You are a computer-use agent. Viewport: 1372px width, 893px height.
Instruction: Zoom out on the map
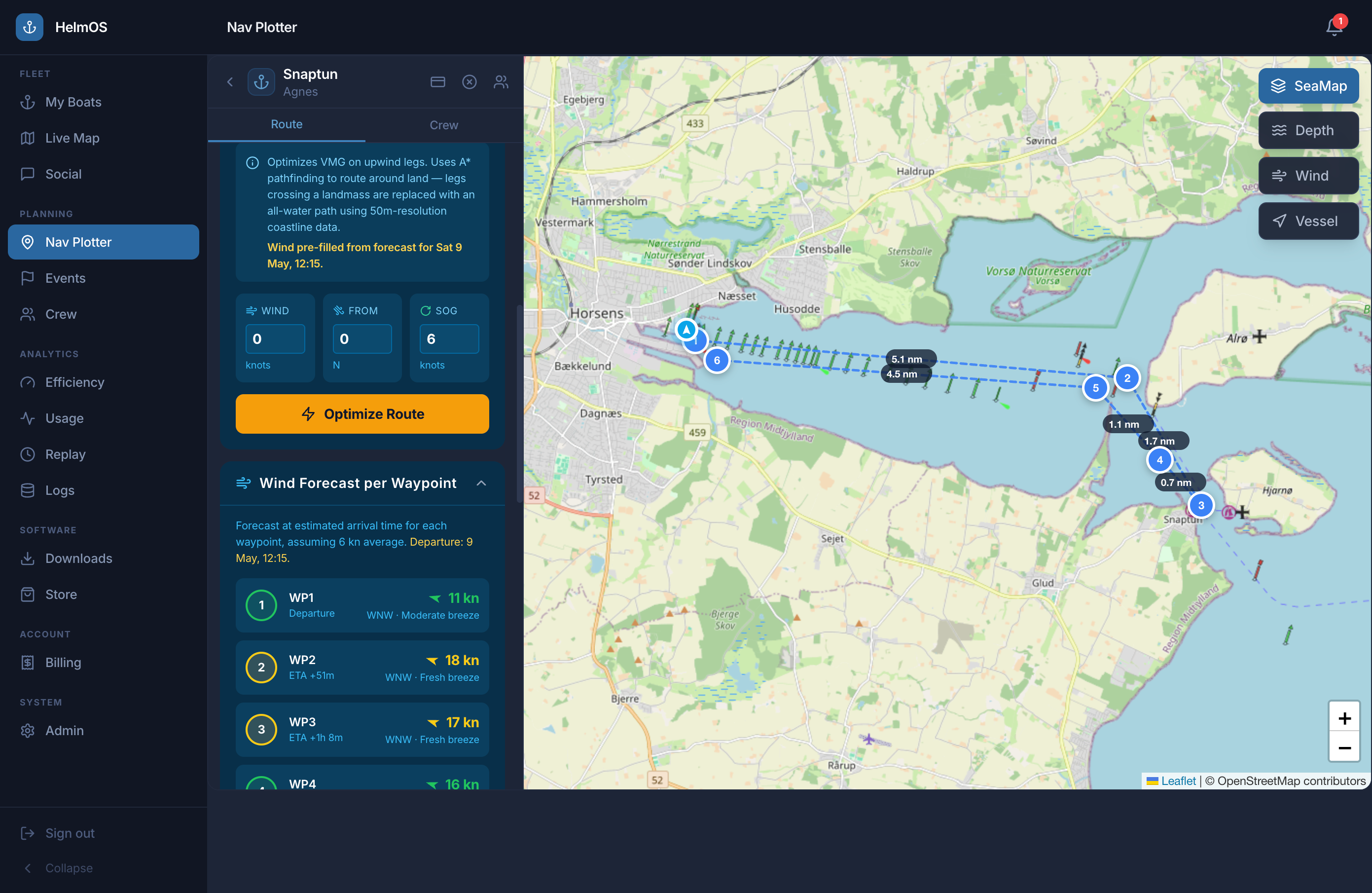[1344, 747]
